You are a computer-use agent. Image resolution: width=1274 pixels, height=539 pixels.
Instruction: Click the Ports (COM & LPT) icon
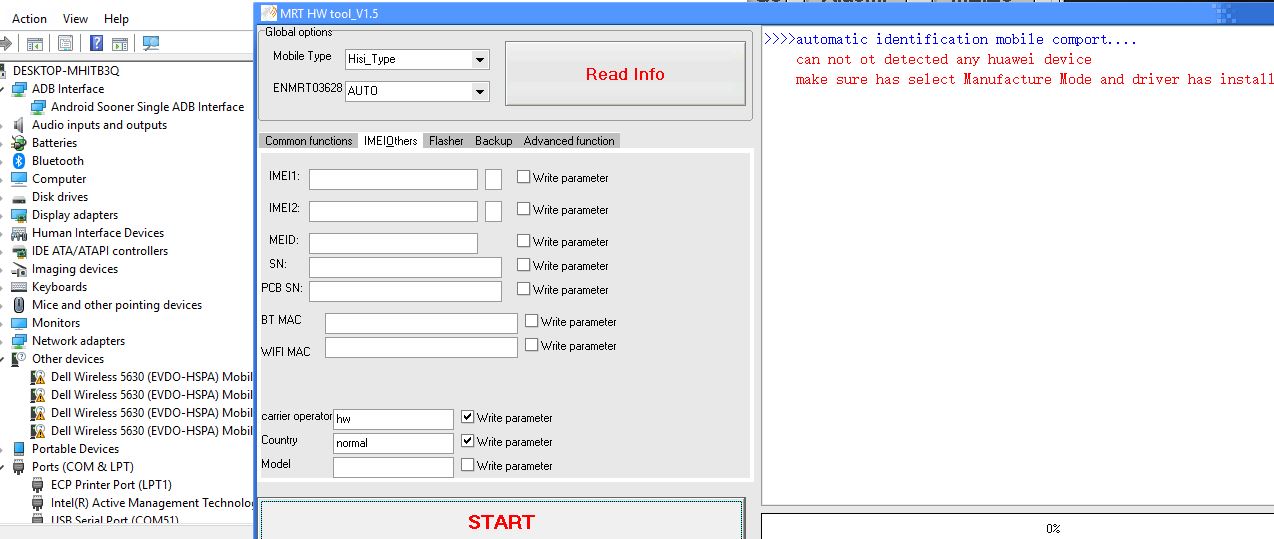pyautogui.click(x=19, y=467)
